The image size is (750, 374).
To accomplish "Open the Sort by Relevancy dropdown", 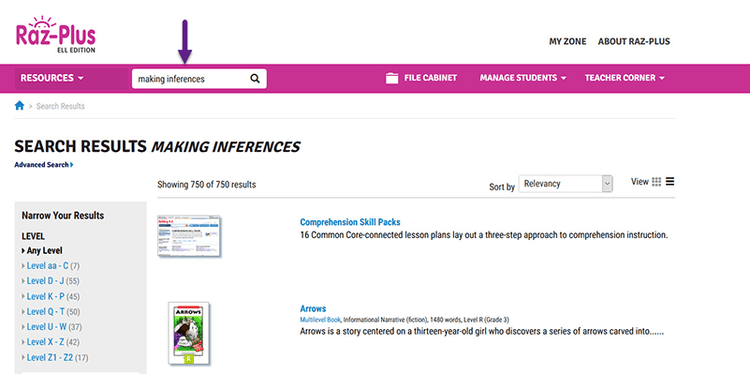I will click(565, 184).
